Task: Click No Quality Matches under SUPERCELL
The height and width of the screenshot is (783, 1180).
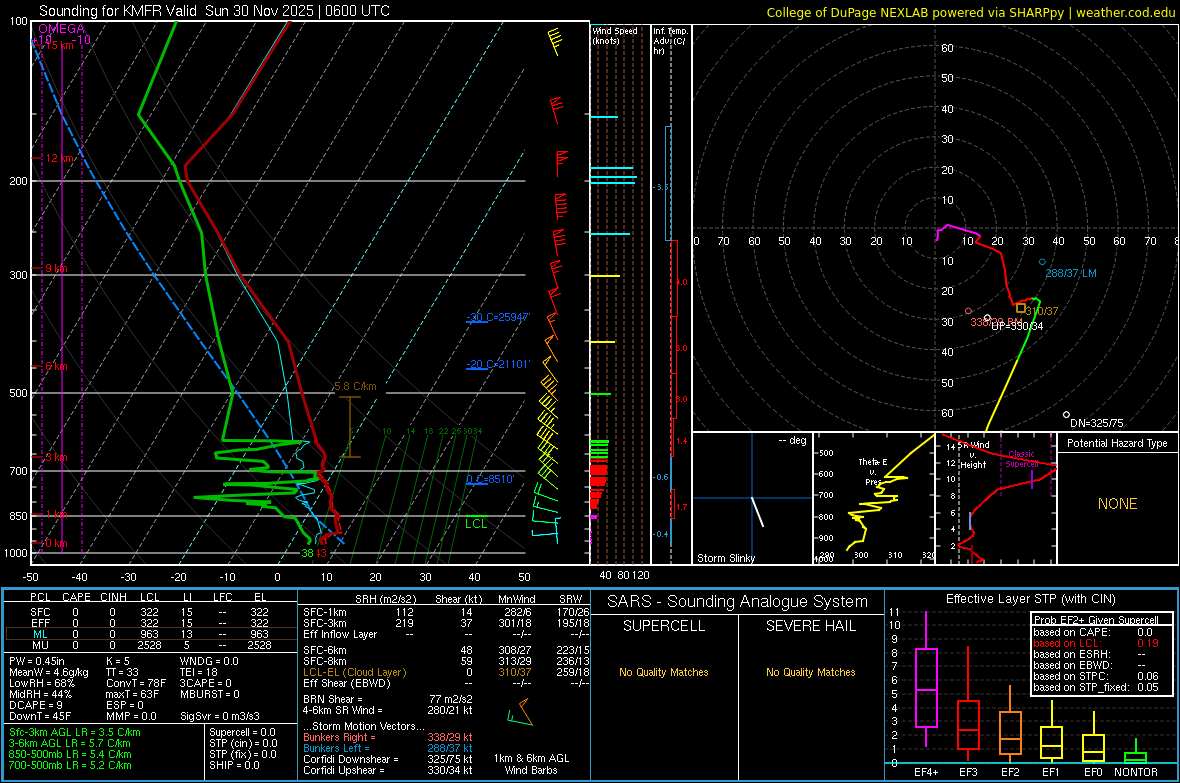Action: coord(664,672)
